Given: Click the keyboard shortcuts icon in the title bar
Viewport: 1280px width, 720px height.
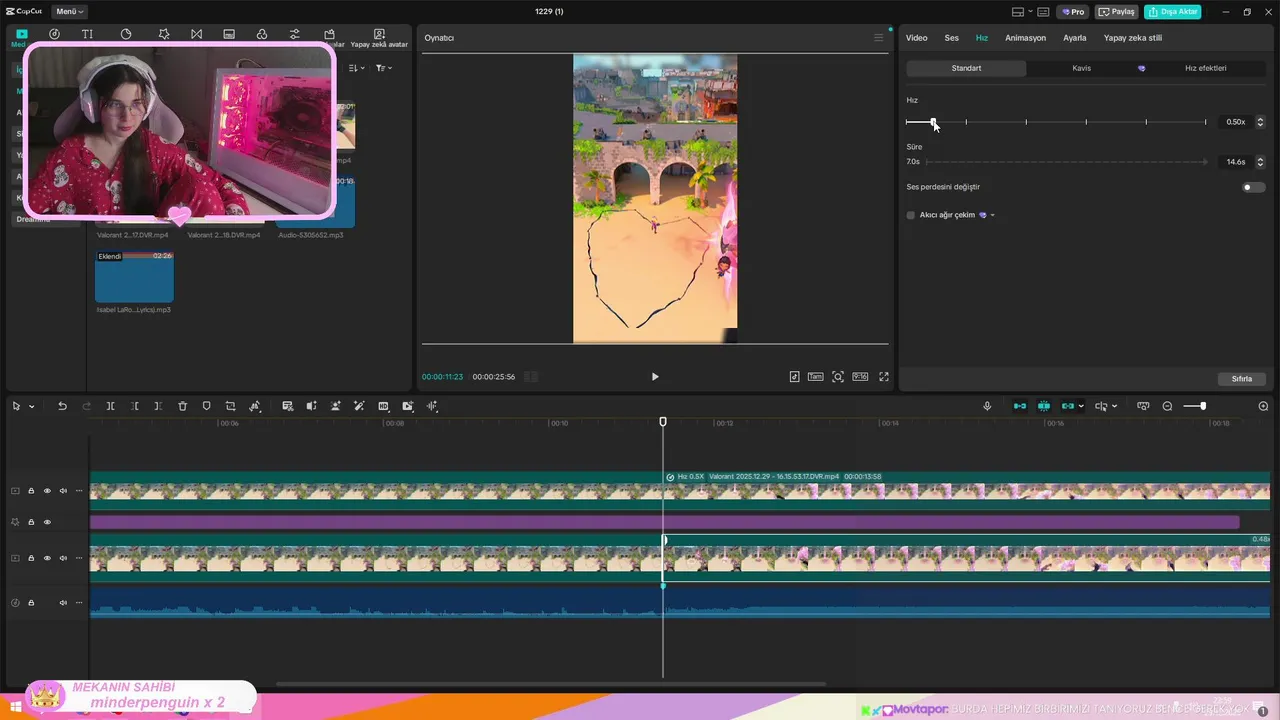Looking at the screenshot, I should [x=1043, y=12].
